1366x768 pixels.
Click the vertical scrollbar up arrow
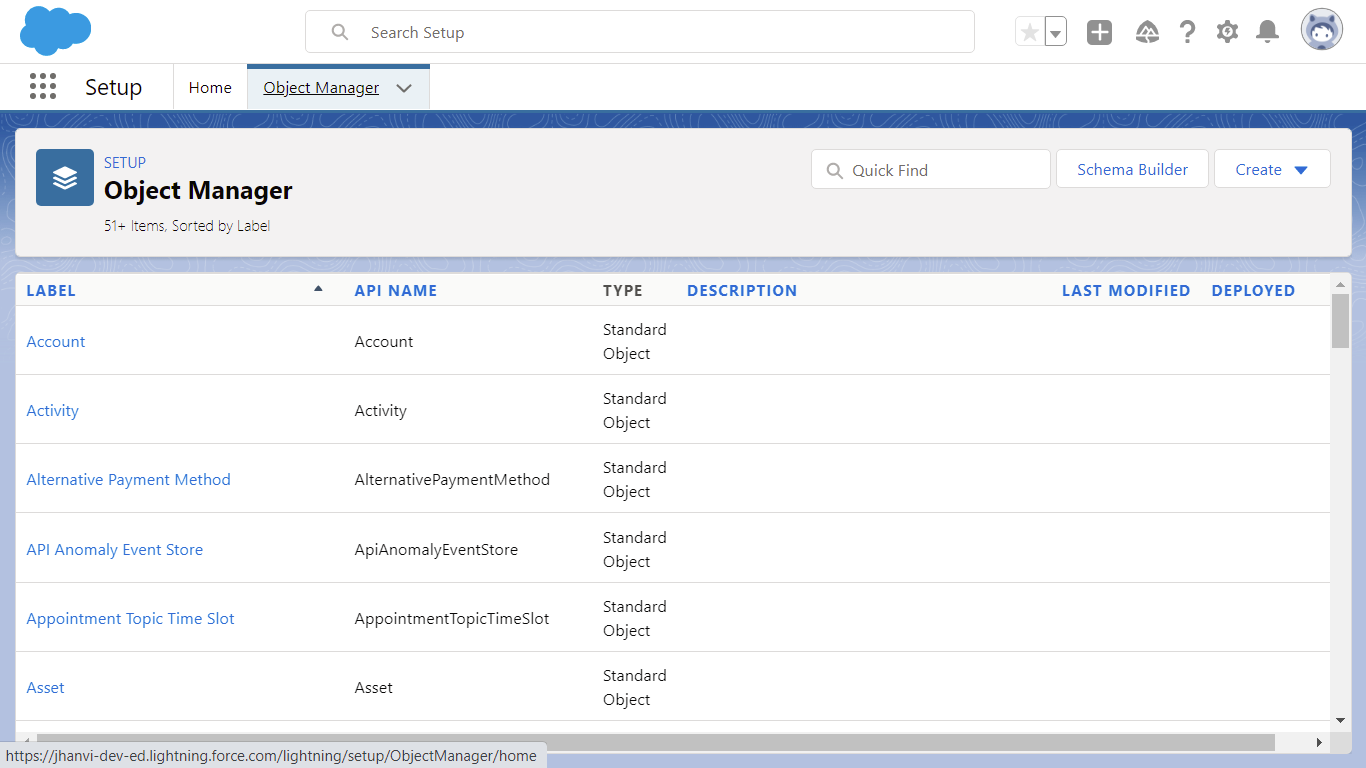tap(1340, 285)
